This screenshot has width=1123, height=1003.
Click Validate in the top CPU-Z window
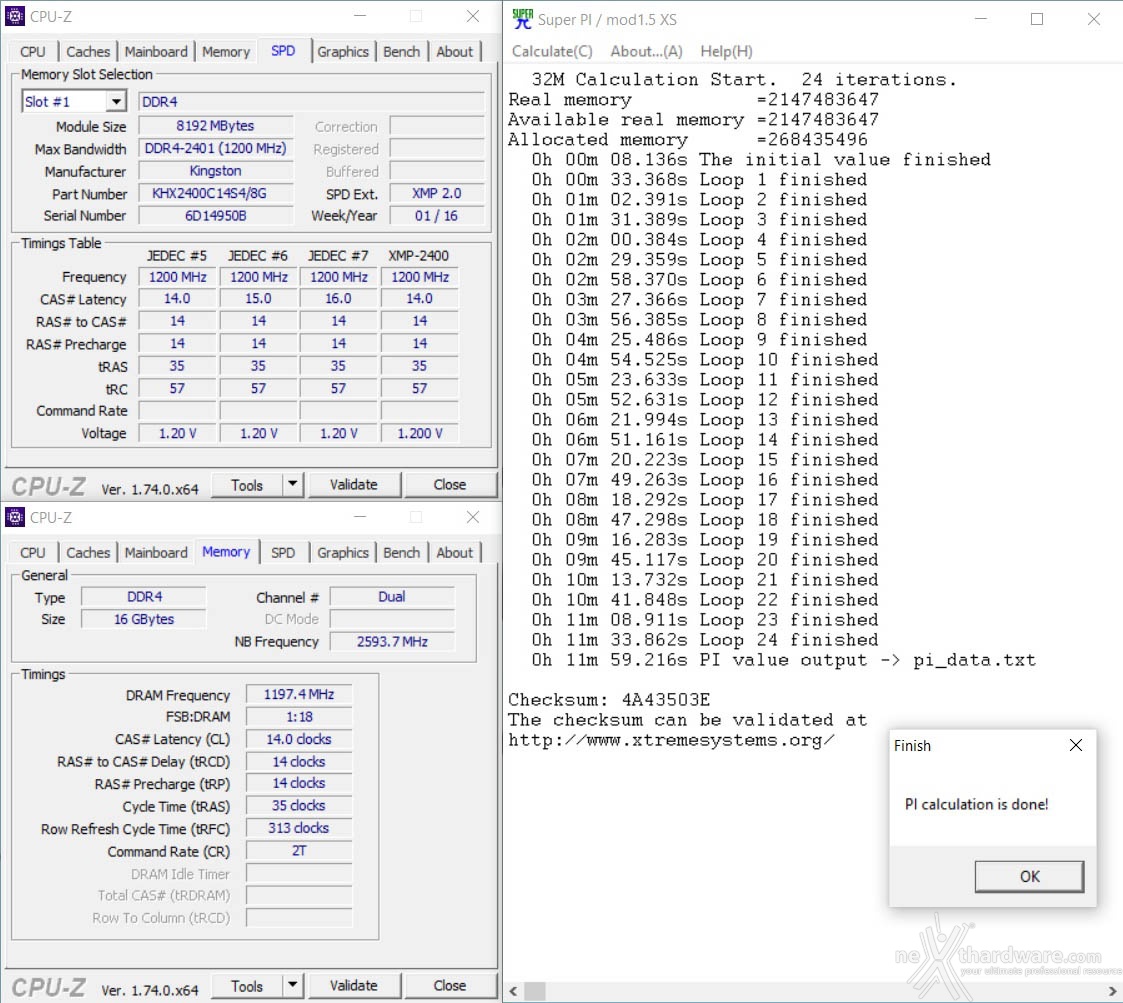point(354,484)
